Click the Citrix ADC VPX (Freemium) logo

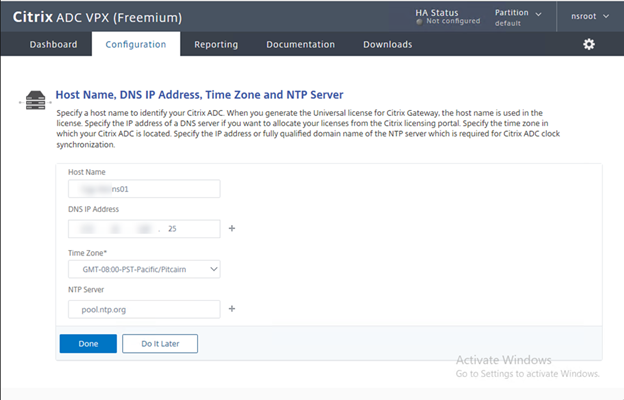coord(98,17)
